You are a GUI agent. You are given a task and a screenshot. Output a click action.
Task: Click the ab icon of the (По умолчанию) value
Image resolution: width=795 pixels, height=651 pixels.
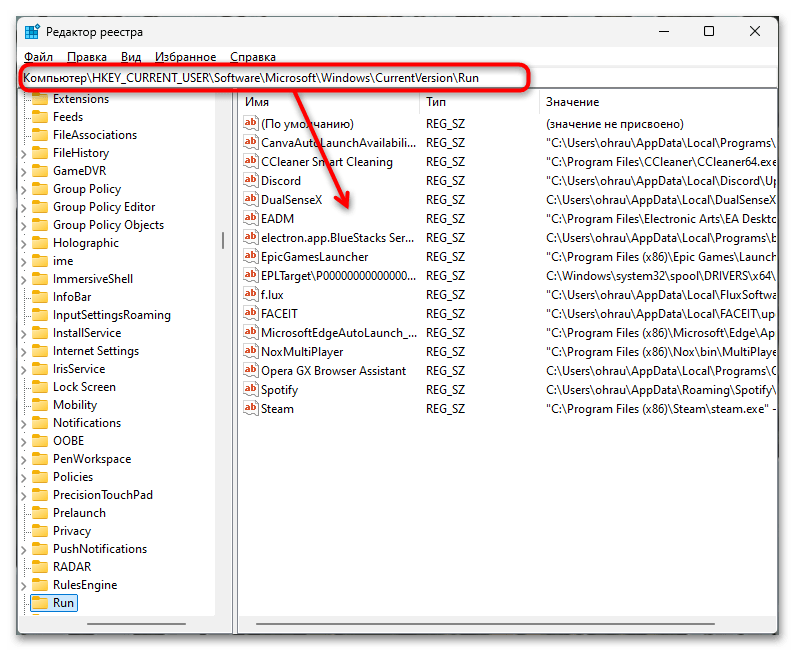click(x=250, y=123)
